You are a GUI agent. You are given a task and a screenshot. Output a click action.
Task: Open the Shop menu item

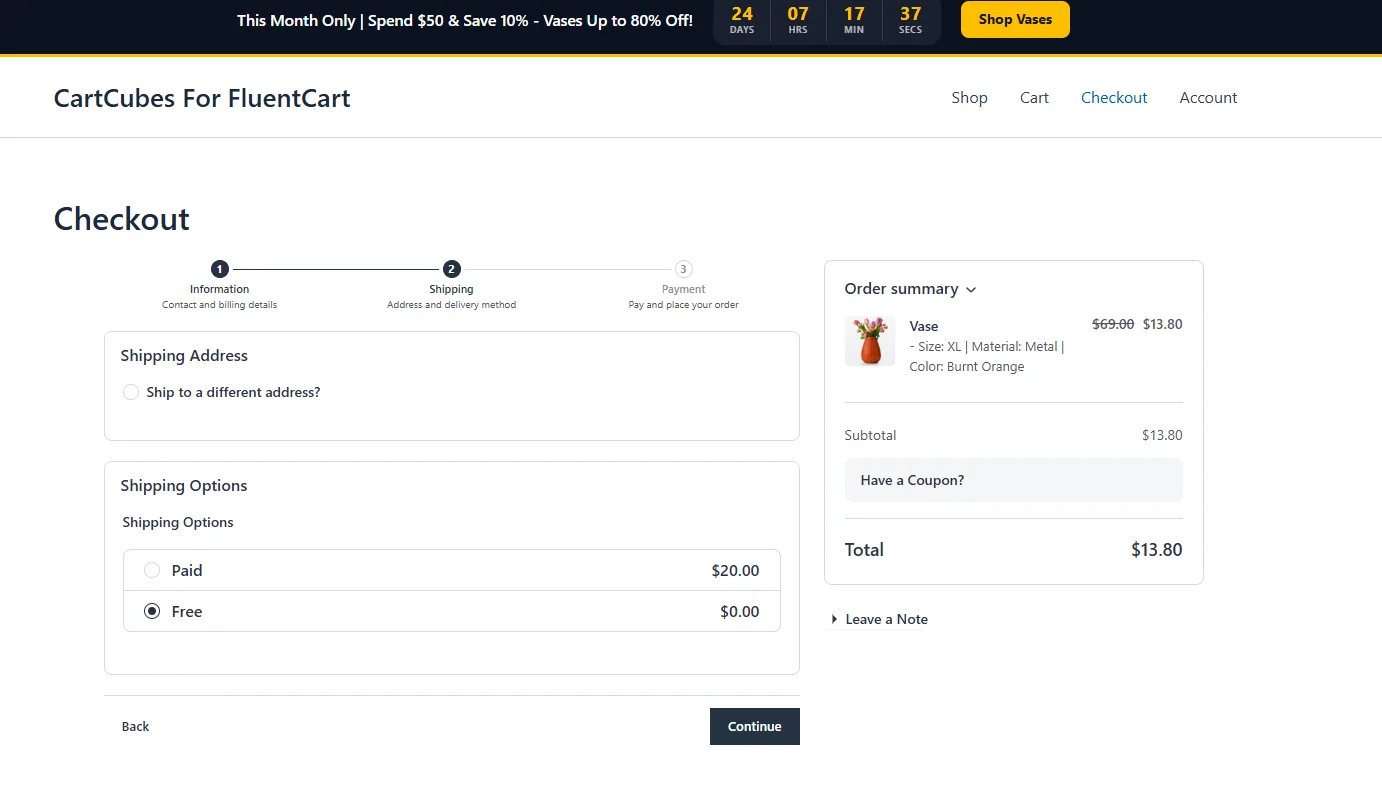point(969,97)
